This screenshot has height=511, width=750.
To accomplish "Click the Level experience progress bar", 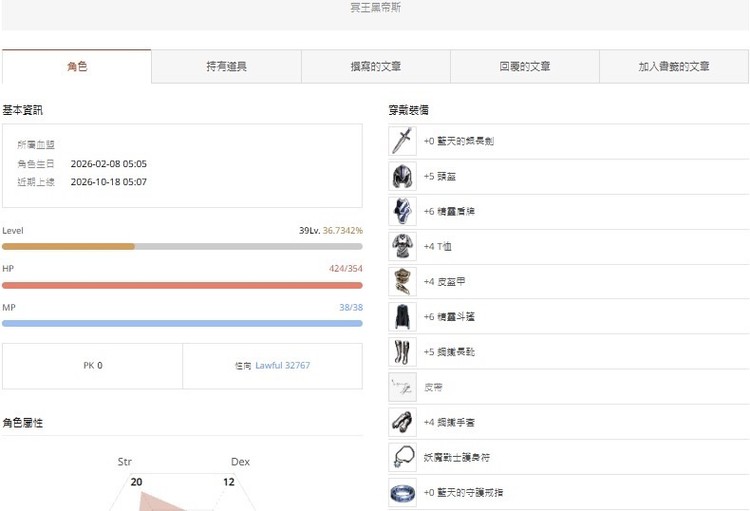I will pyautogui.click(x=182, y=246).
